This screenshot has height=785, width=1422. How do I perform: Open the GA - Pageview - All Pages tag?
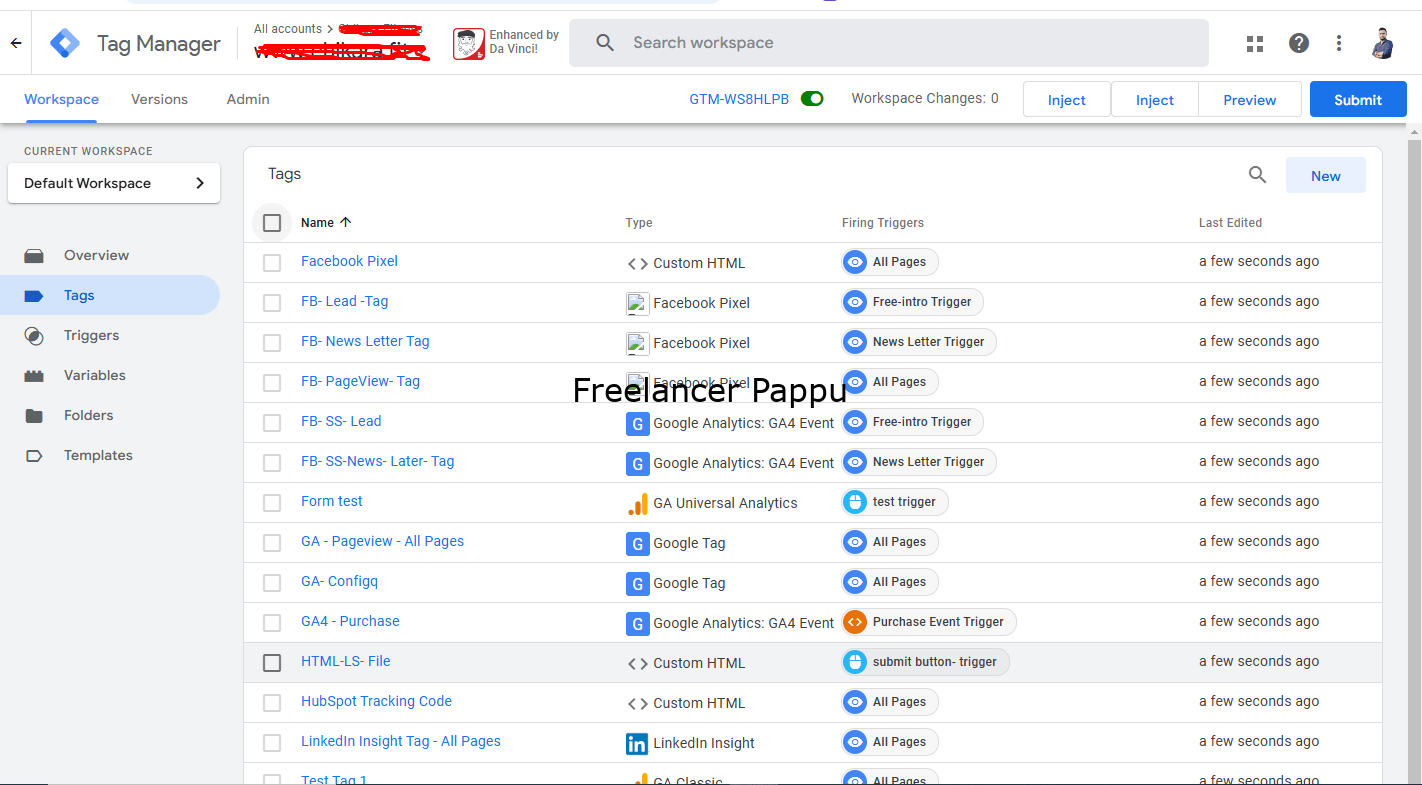(382, 541)
